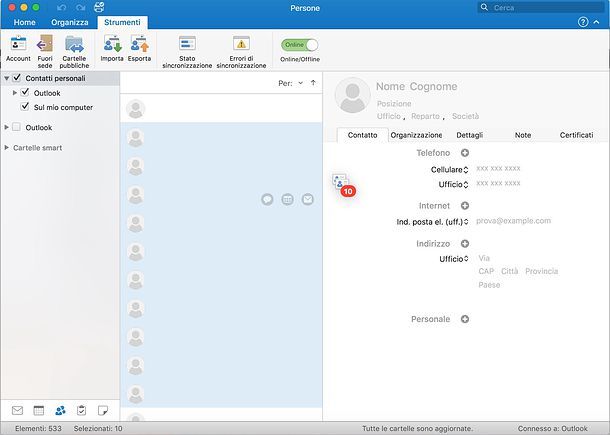This screenshot has width=610, height=435.
Task: Add a new Telefono entry with plus button
Action: point(464,153)
